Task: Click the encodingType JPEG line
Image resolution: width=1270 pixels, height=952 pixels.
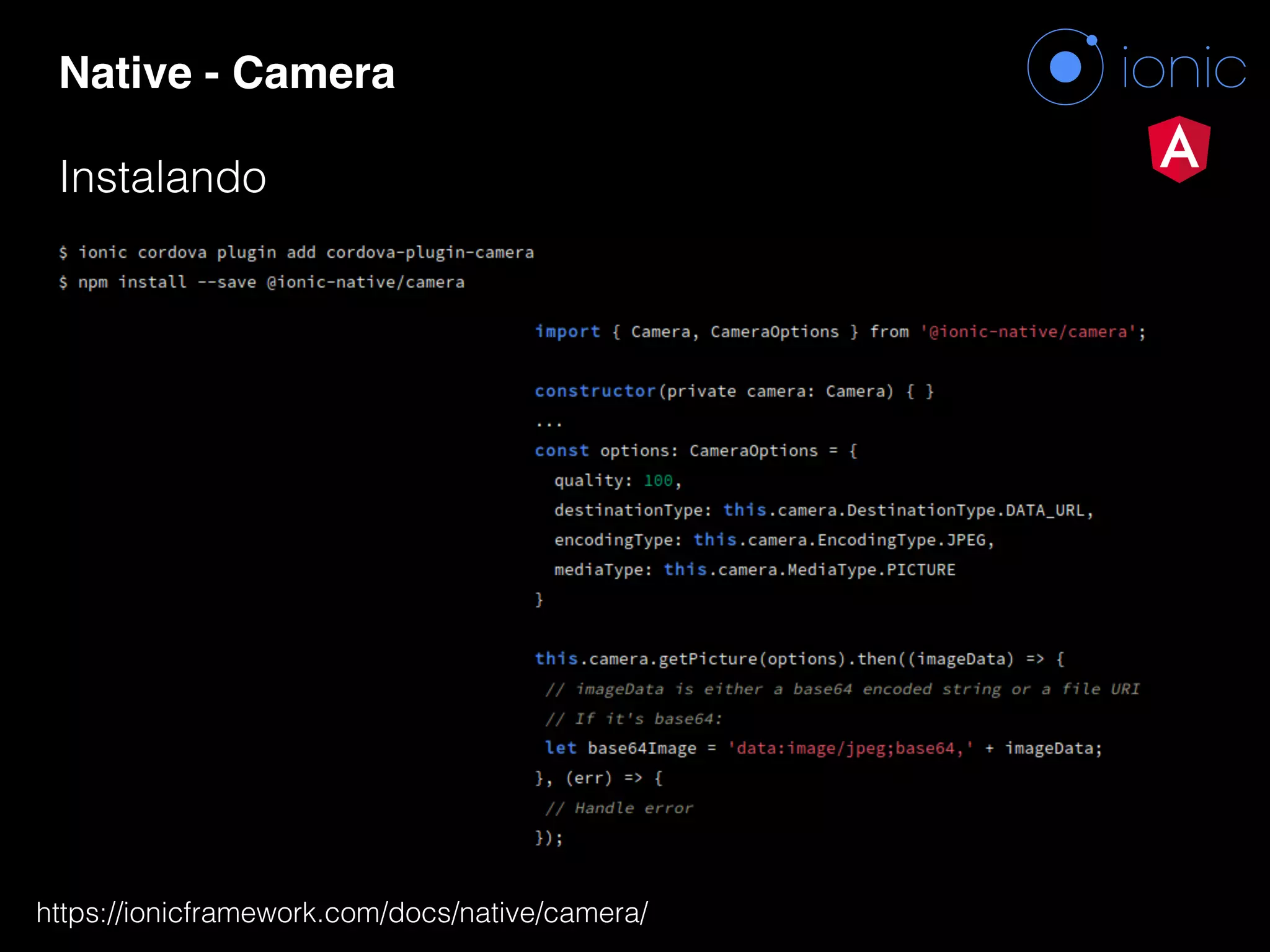Action: 774,540
